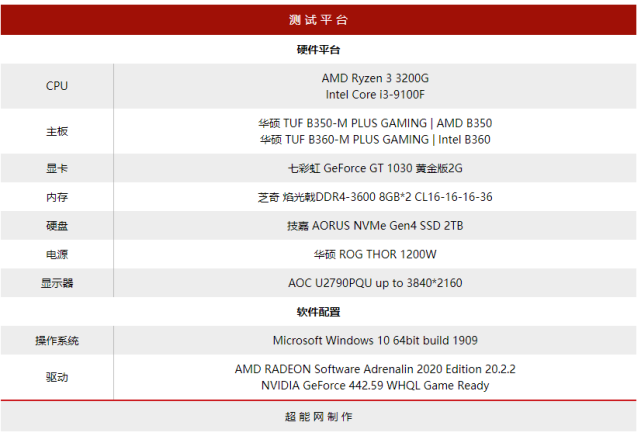Screen dimensions: 641x436
Task: Select the GeForce GT 1030 黄金版2G cell
Action: point(375,168)
